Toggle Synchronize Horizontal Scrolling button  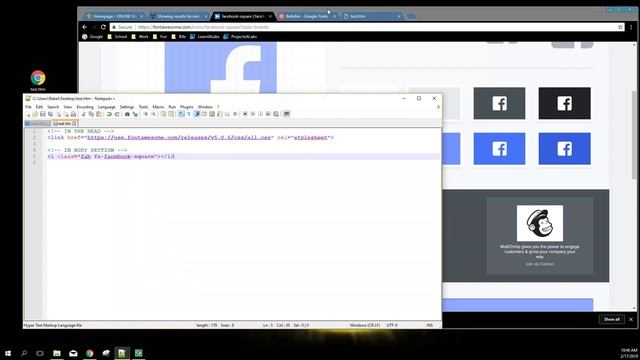point(171,114)
